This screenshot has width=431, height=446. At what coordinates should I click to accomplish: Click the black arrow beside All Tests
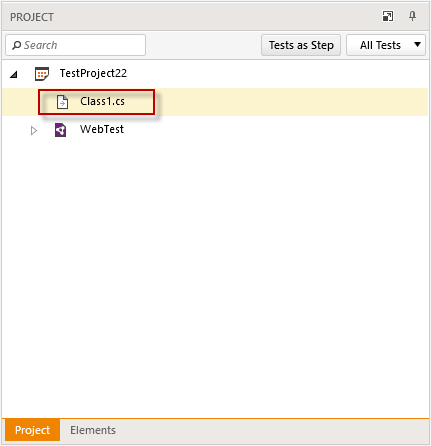tap(417, 44)
